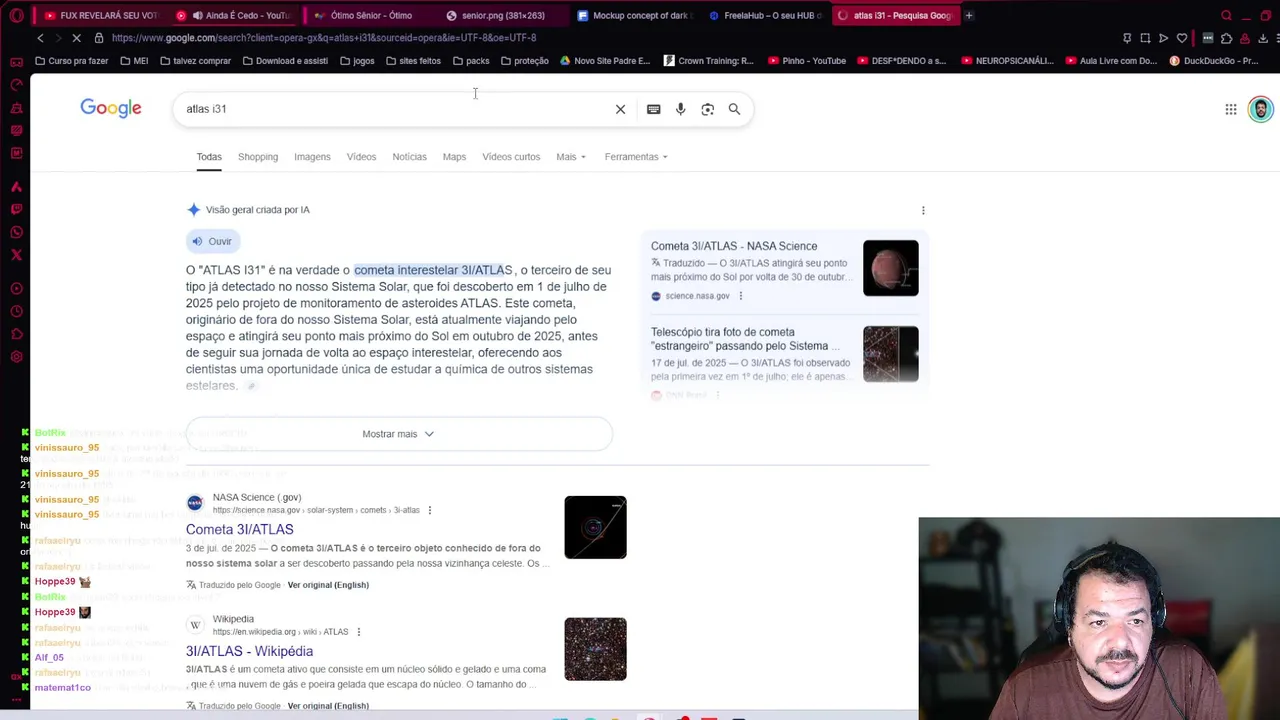Switch to the Maps results tab
Image resolution: width=1280 pixels, height=720 pixels.
(454, 157)
